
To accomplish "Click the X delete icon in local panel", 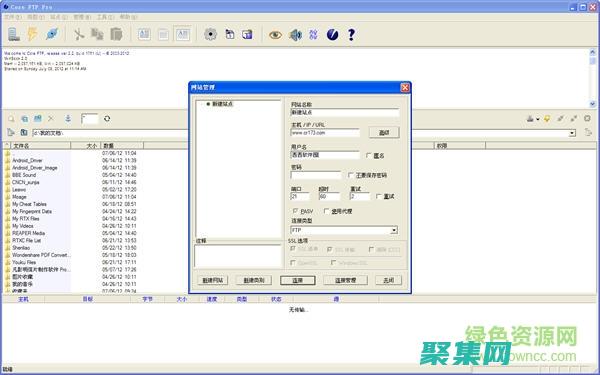I will (x=51, y=119).
